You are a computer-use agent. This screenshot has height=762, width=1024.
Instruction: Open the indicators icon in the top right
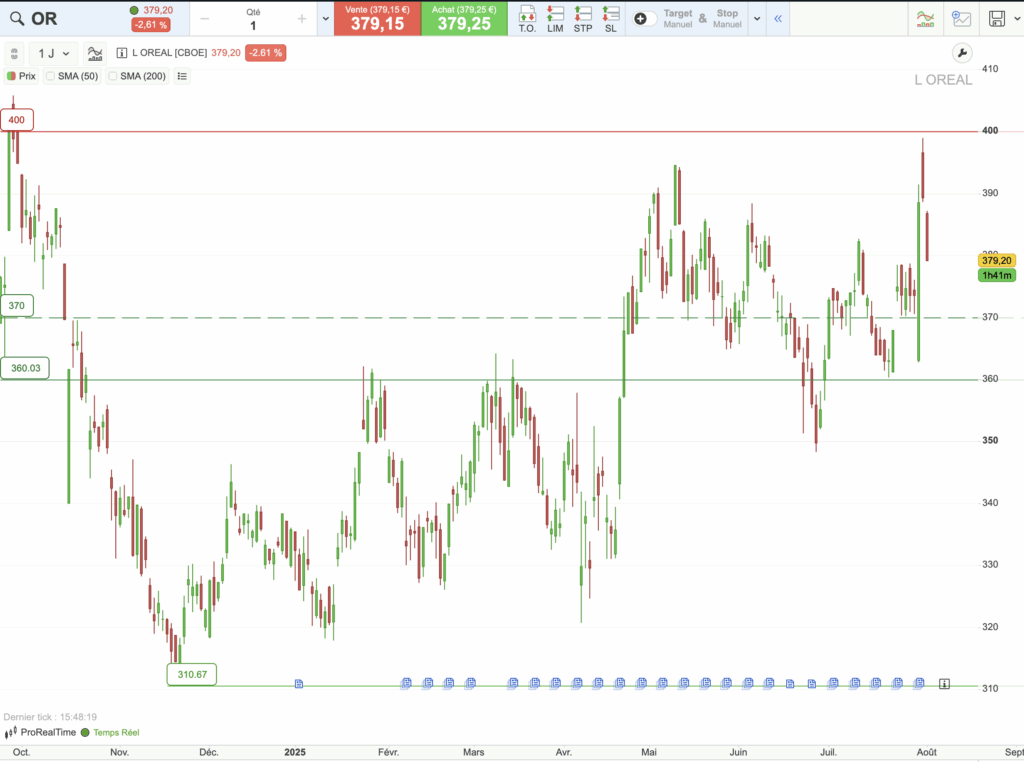[x=925, y=19]
